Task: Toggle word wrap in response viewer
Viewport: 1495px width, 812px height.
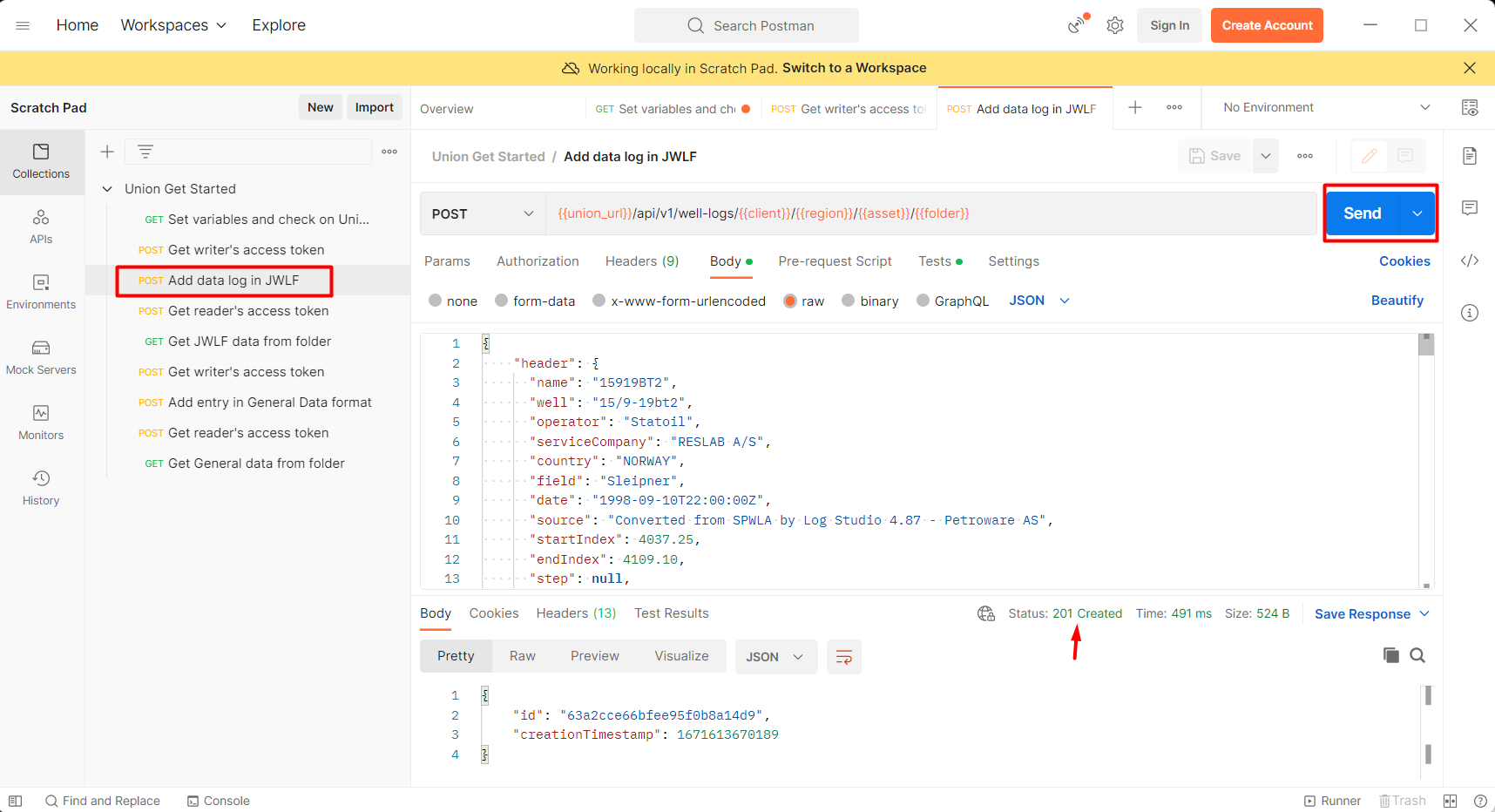Action: [843, 657]
